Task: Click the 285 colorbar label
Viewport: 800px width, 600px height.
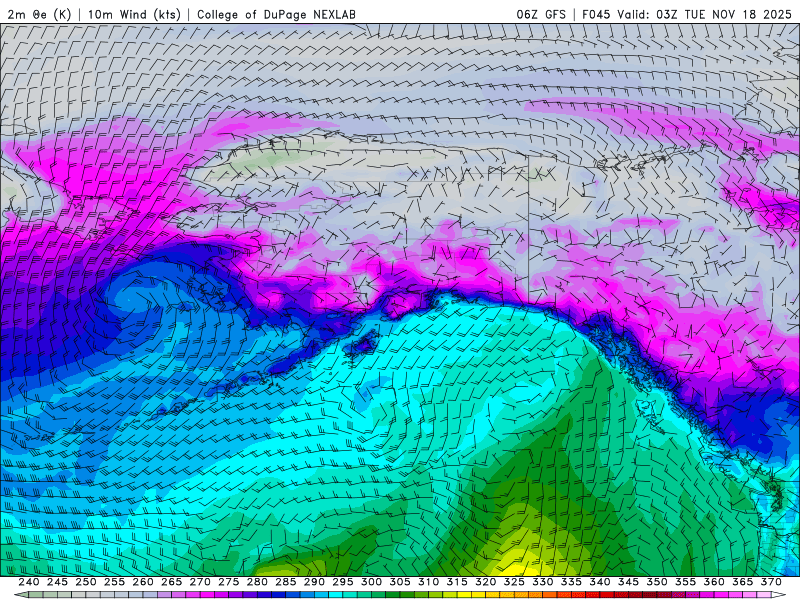Action: [286, 582]
